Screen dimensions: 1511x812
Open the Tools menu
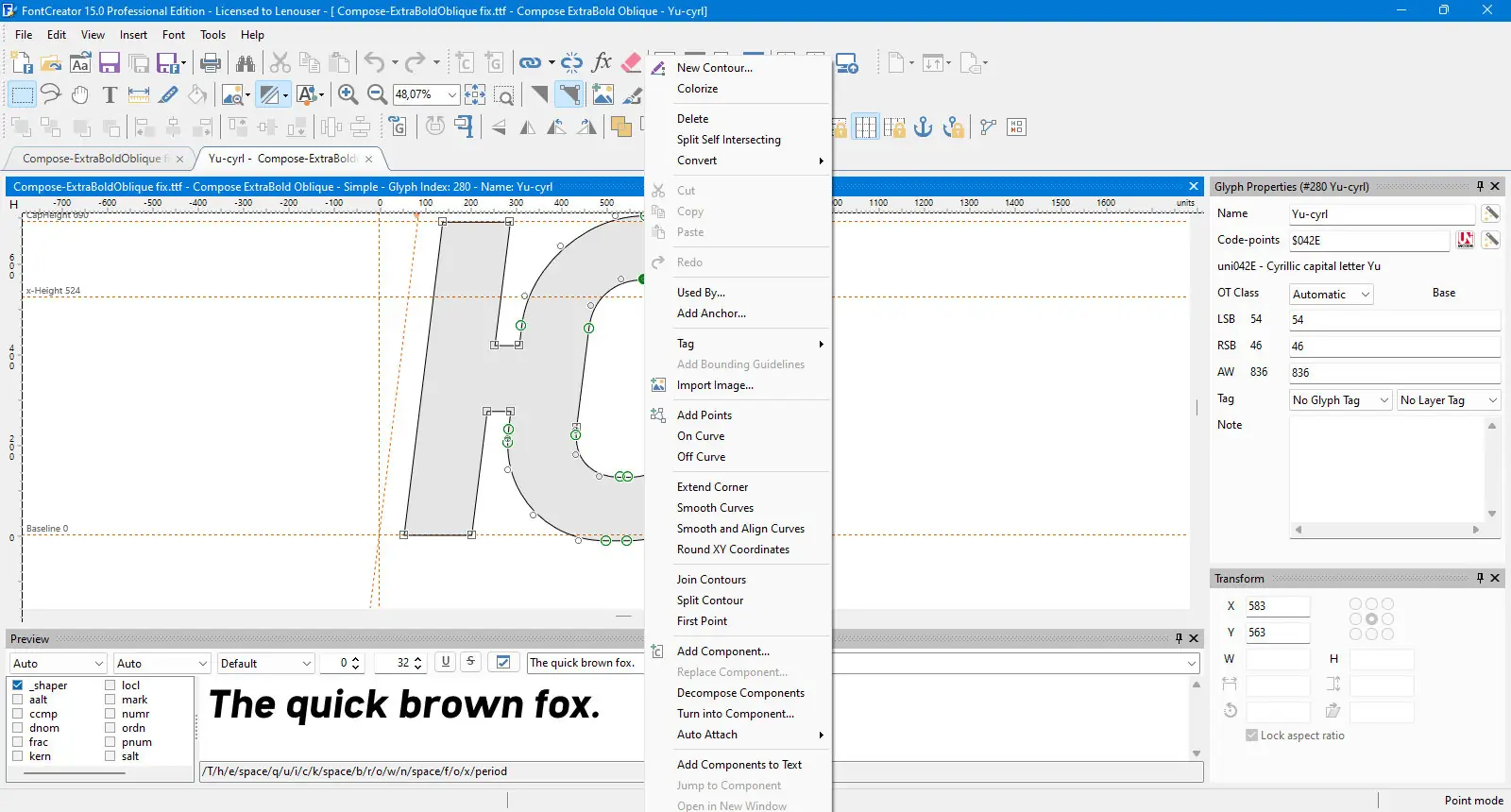212,35
